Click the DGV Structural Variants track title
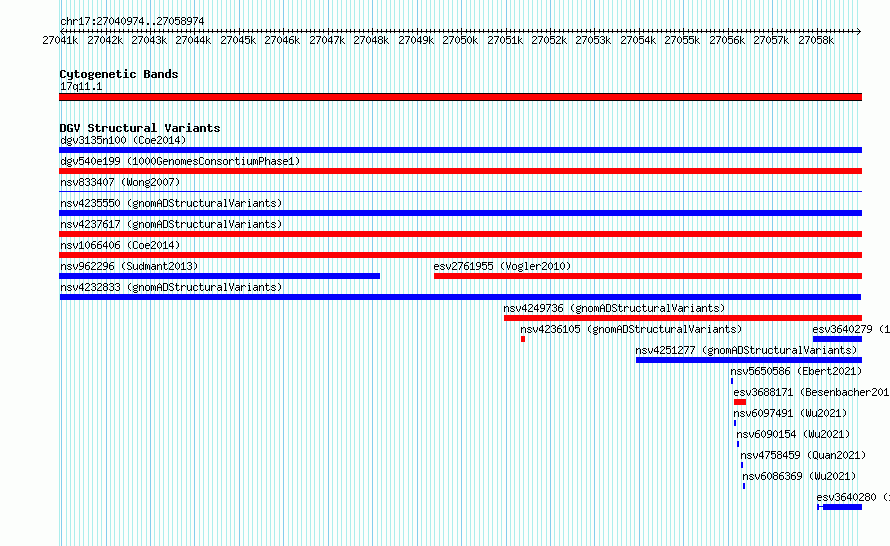 (x=140, y=128)
